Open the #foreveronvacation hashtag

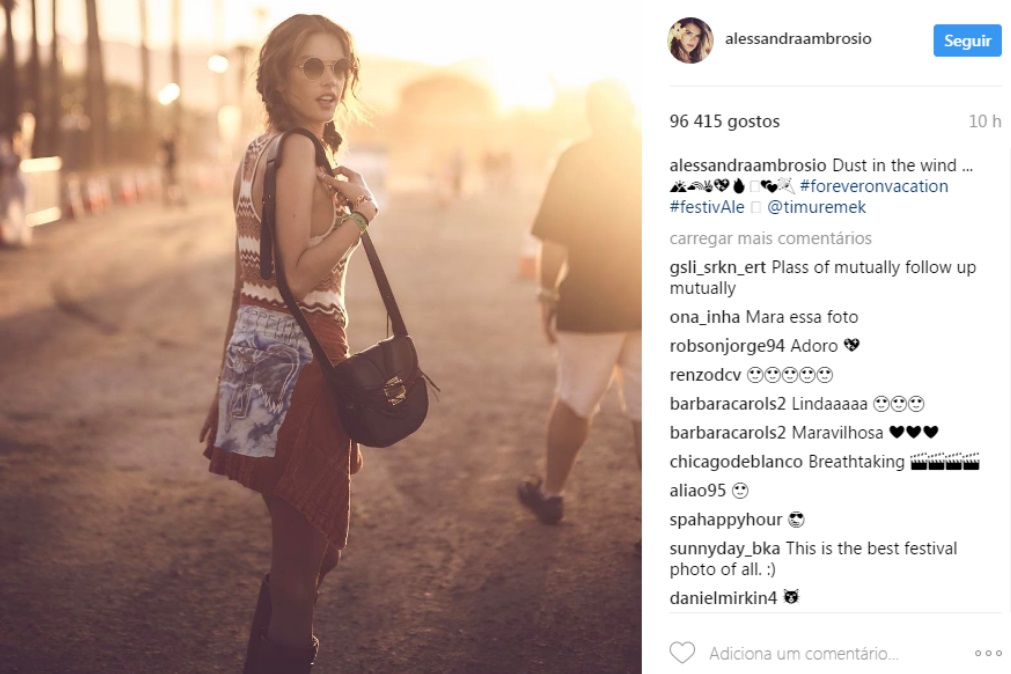click(874, 186)
